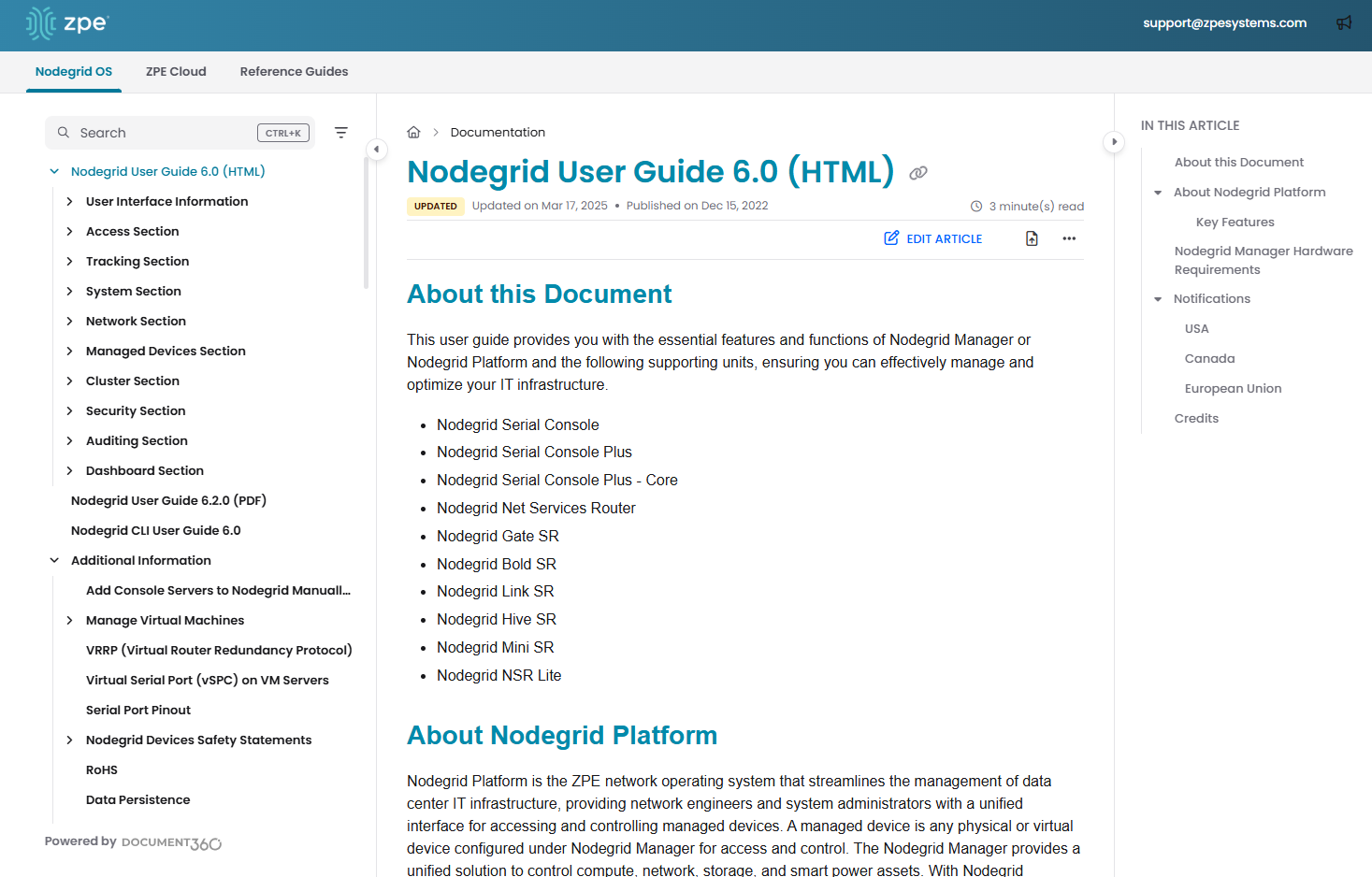The width and height of the screenshot is (1372, 877).
Task: Expand User Interface Information chevron
Action: coord(69,201)
